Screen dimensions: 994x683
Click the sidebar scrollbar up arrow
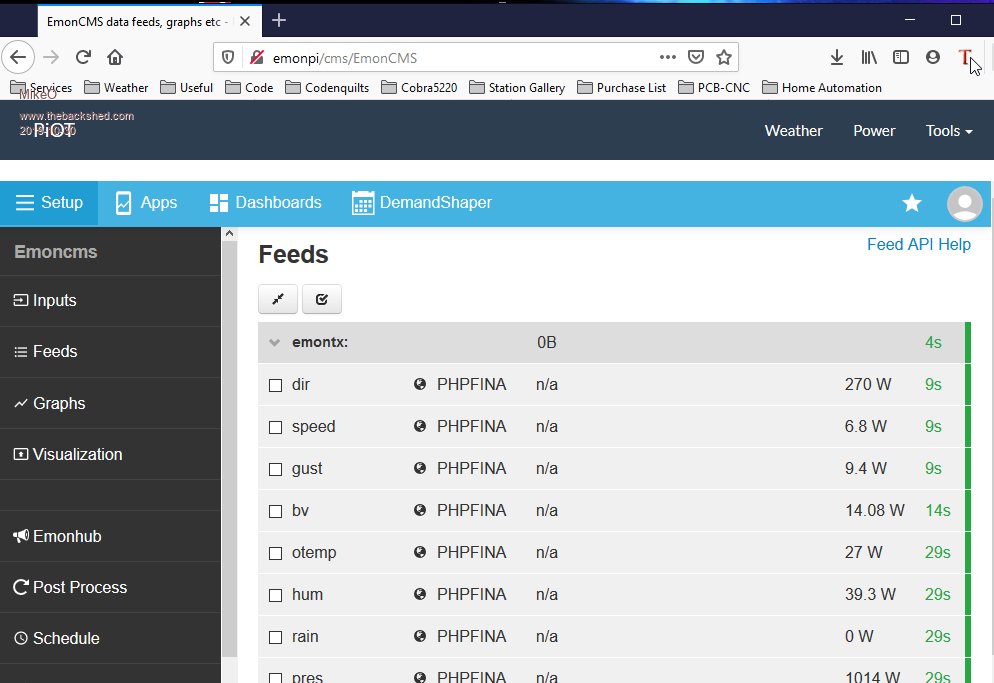tap(228, 234)
